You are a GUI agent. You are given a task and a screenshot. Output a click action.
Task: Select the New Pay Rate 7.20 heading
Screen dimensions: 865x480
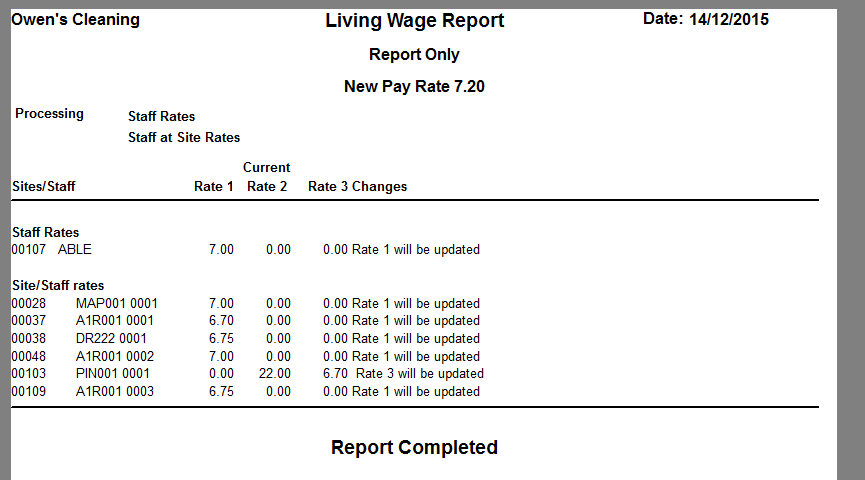tap(414, 87)
